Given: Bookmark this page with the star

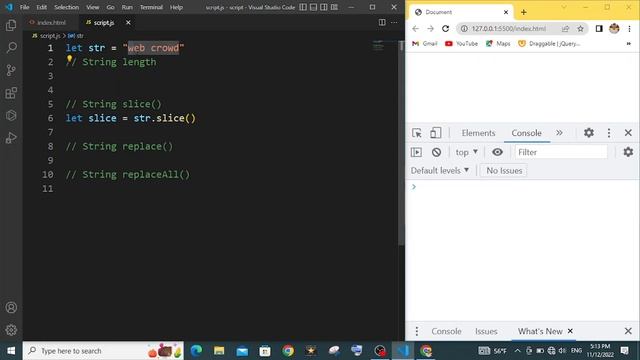Looking at the screenshot, I should pos(580,29).
